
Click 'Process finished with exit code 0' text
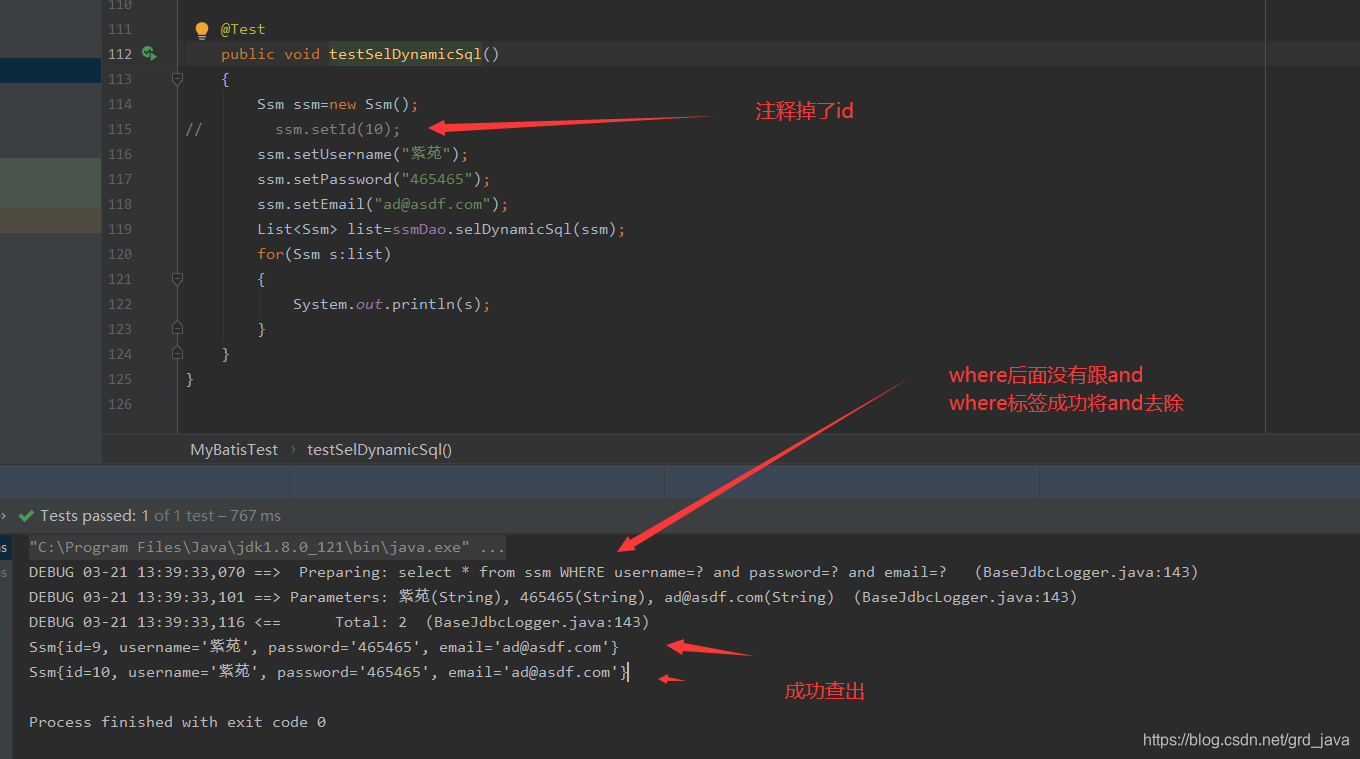[x=177, y=722]
